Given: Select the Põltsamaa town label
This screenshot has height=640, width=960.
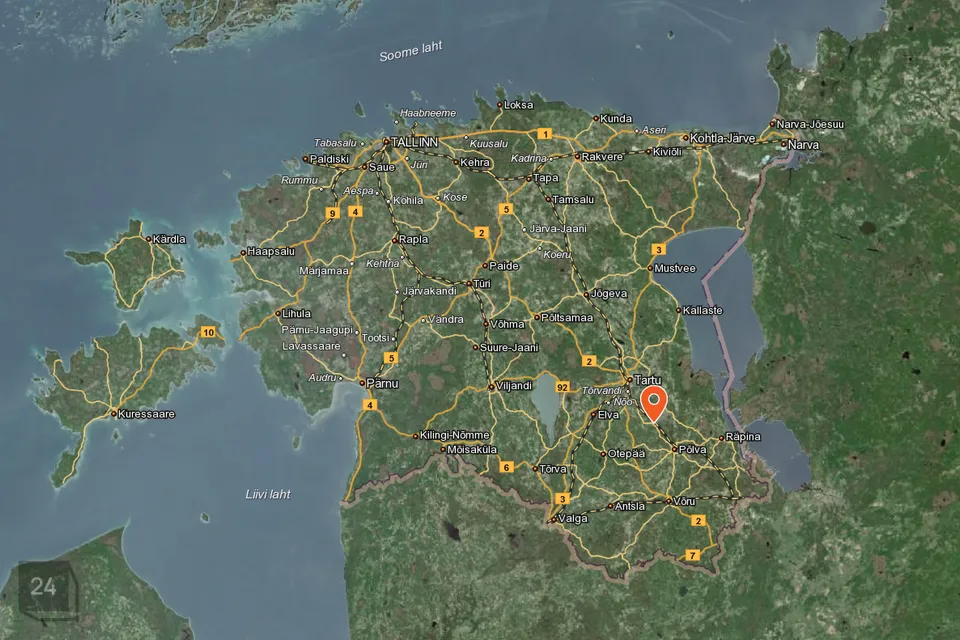Looking at the screenshot, I should pyautogui.click(x=567, y=318).
